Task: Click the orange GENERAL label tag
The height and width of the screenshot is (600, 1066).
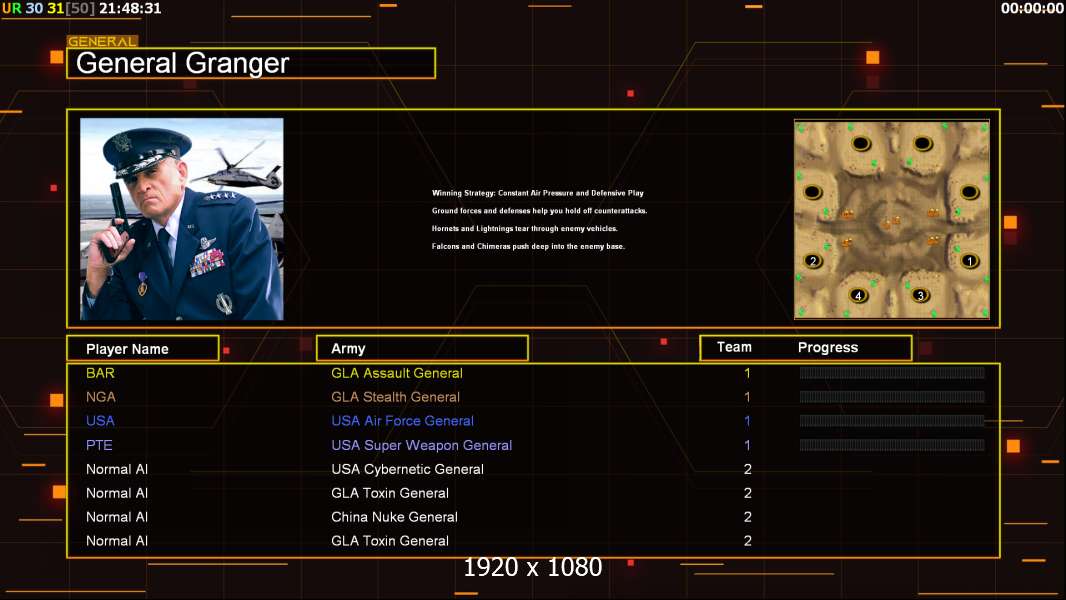Action: point(102,41)
